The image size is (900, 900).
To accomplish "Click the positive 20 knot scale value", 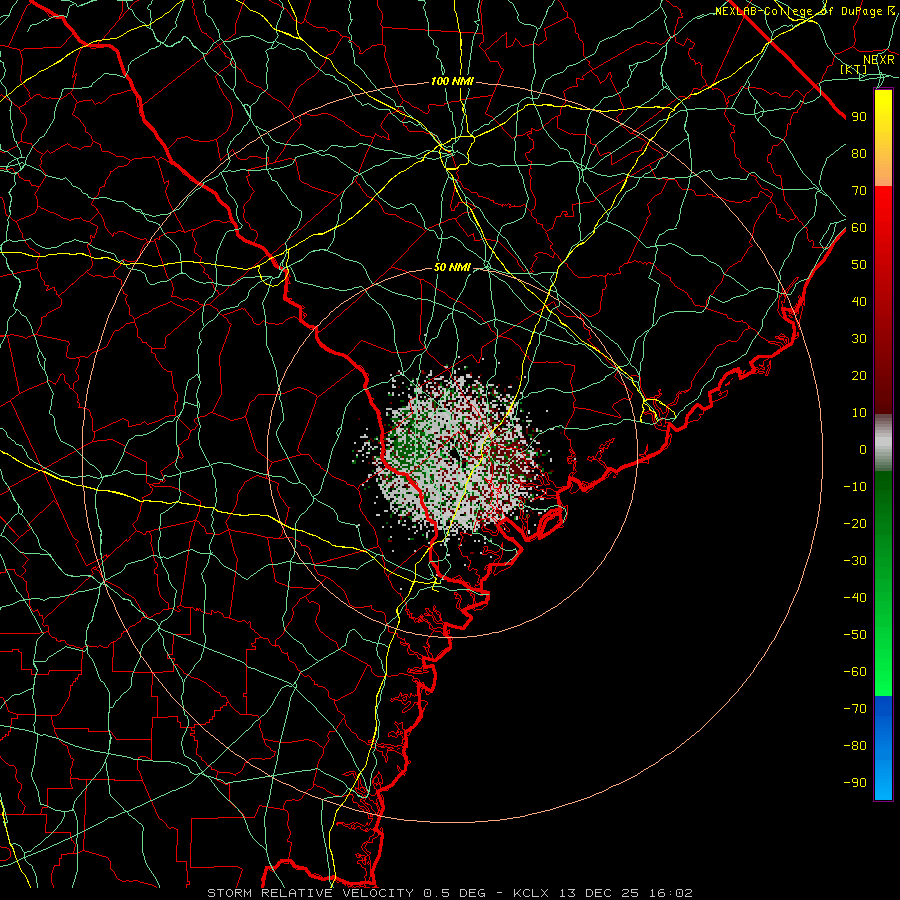I will (859, 375).
